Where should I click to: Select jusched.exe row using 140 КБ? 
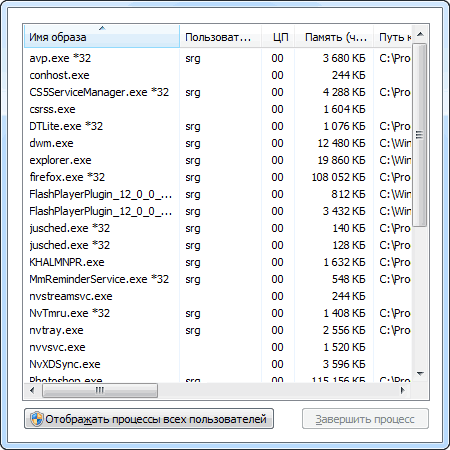pyautogui.click(x=218, y=228)
